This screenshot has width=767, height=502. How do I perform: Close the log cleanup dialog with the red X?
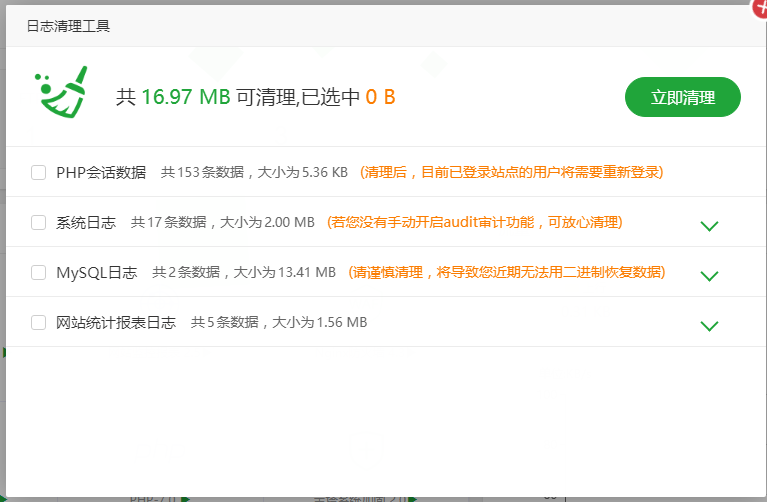click(761, 7)
